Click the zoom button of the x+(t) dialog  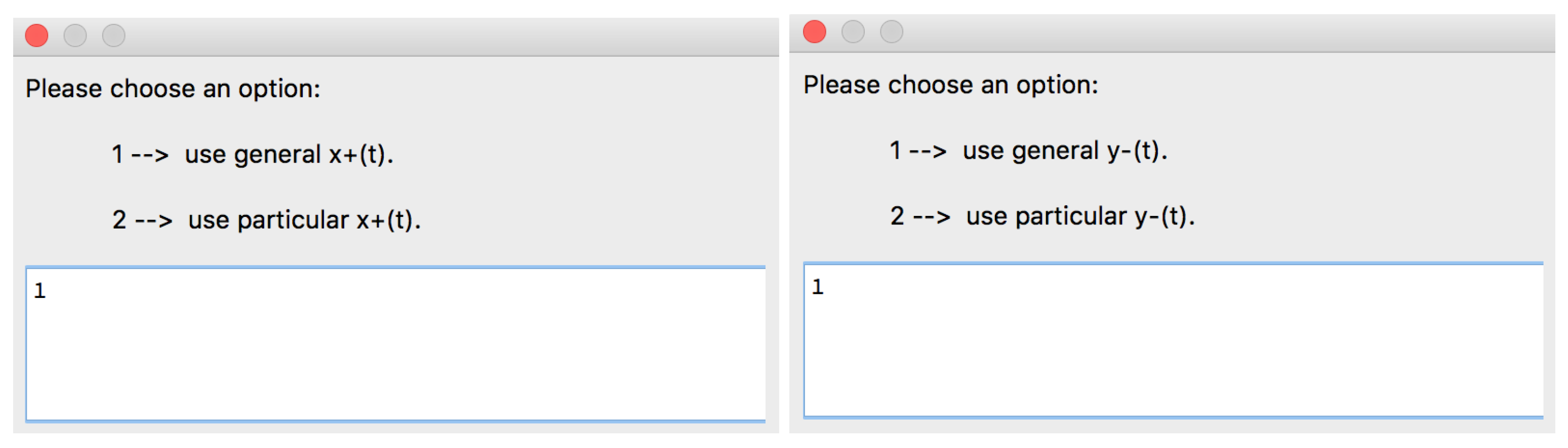(x=114, y=35)
